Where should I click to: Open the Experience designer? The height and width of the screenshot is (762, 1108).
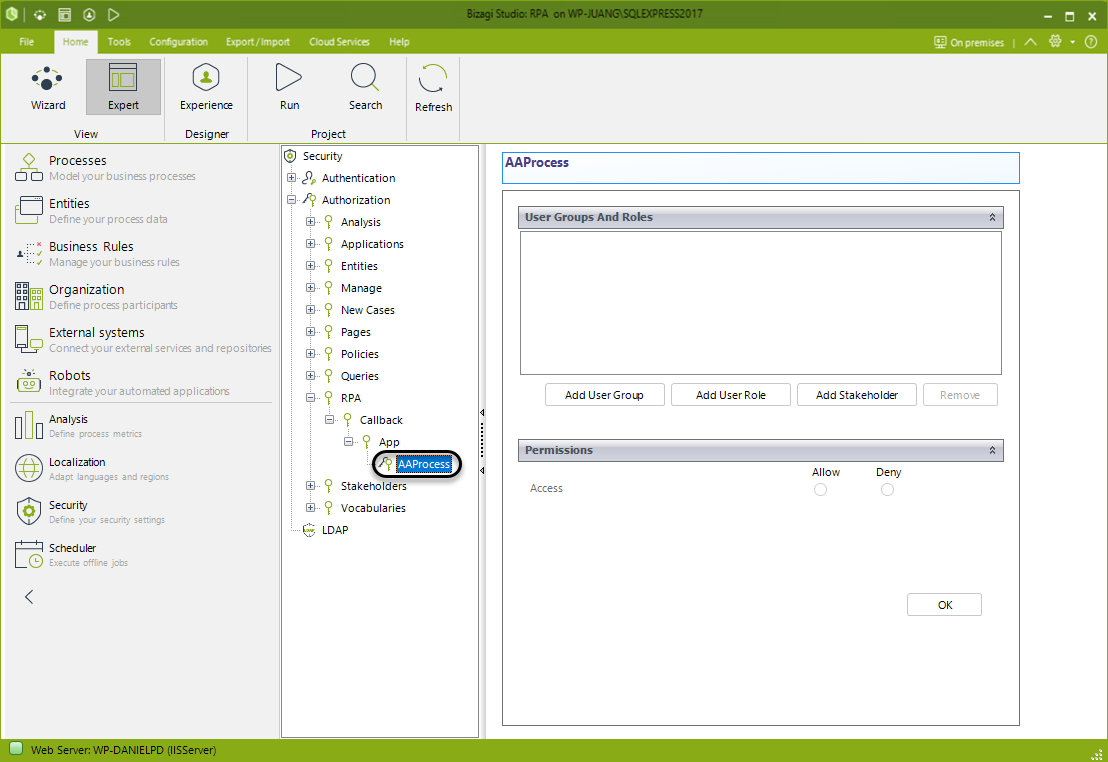(x=206, y=87)
